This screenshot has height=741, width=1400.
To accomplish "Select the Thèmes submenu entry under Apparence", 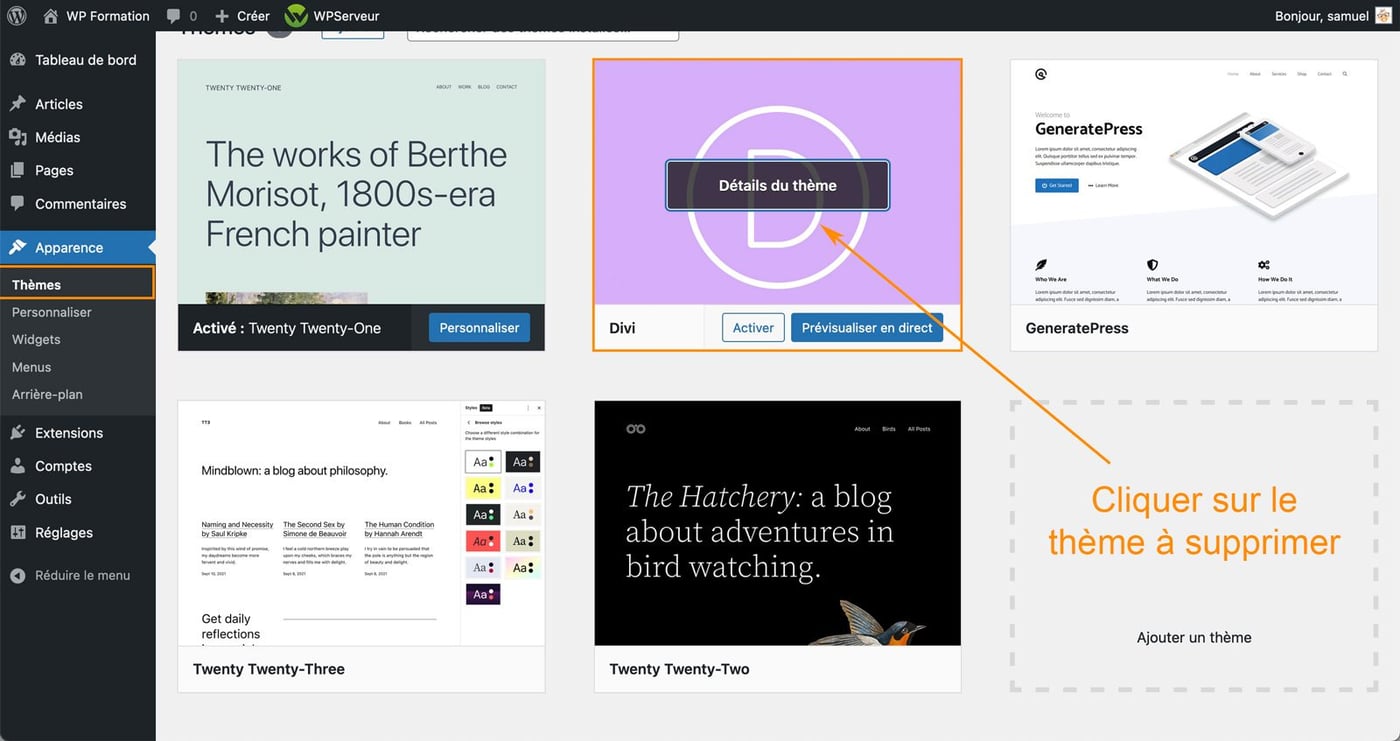I will click(x=38, y=283).
